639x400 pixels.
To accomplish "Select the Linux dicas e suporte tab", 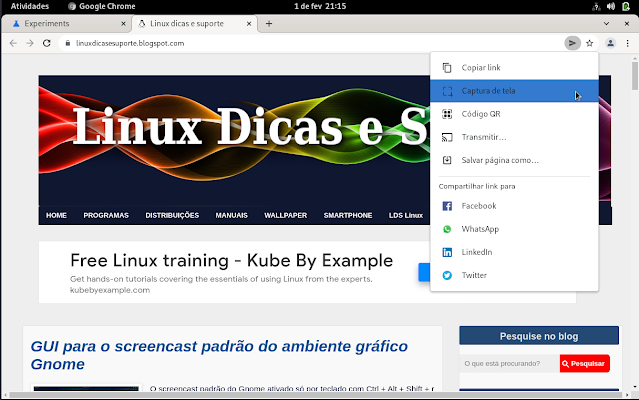I will [195, 24].
